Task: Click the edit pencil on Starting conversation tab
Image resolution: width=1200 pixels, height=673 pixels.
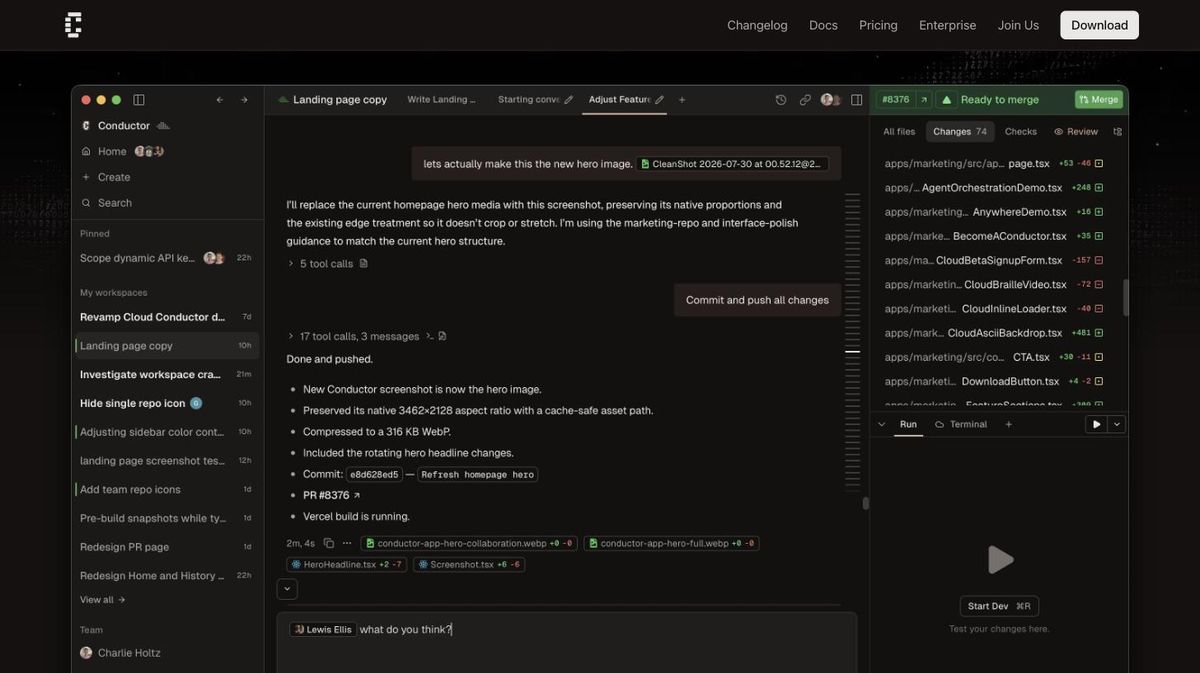Action: [x=569, y=100]
